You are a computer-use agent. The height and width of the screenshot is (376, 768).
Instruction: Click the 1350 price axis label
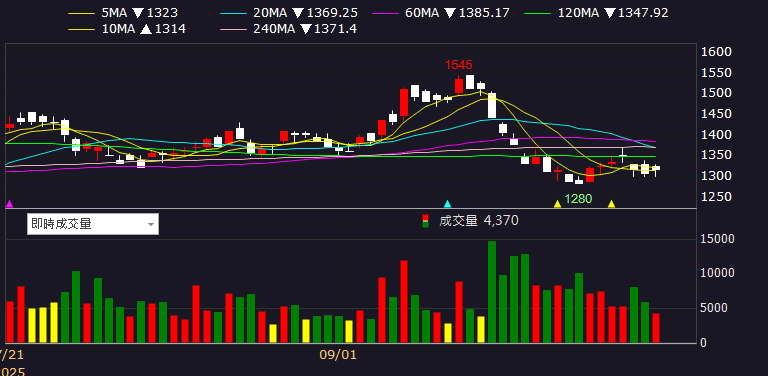pos(716,155)
